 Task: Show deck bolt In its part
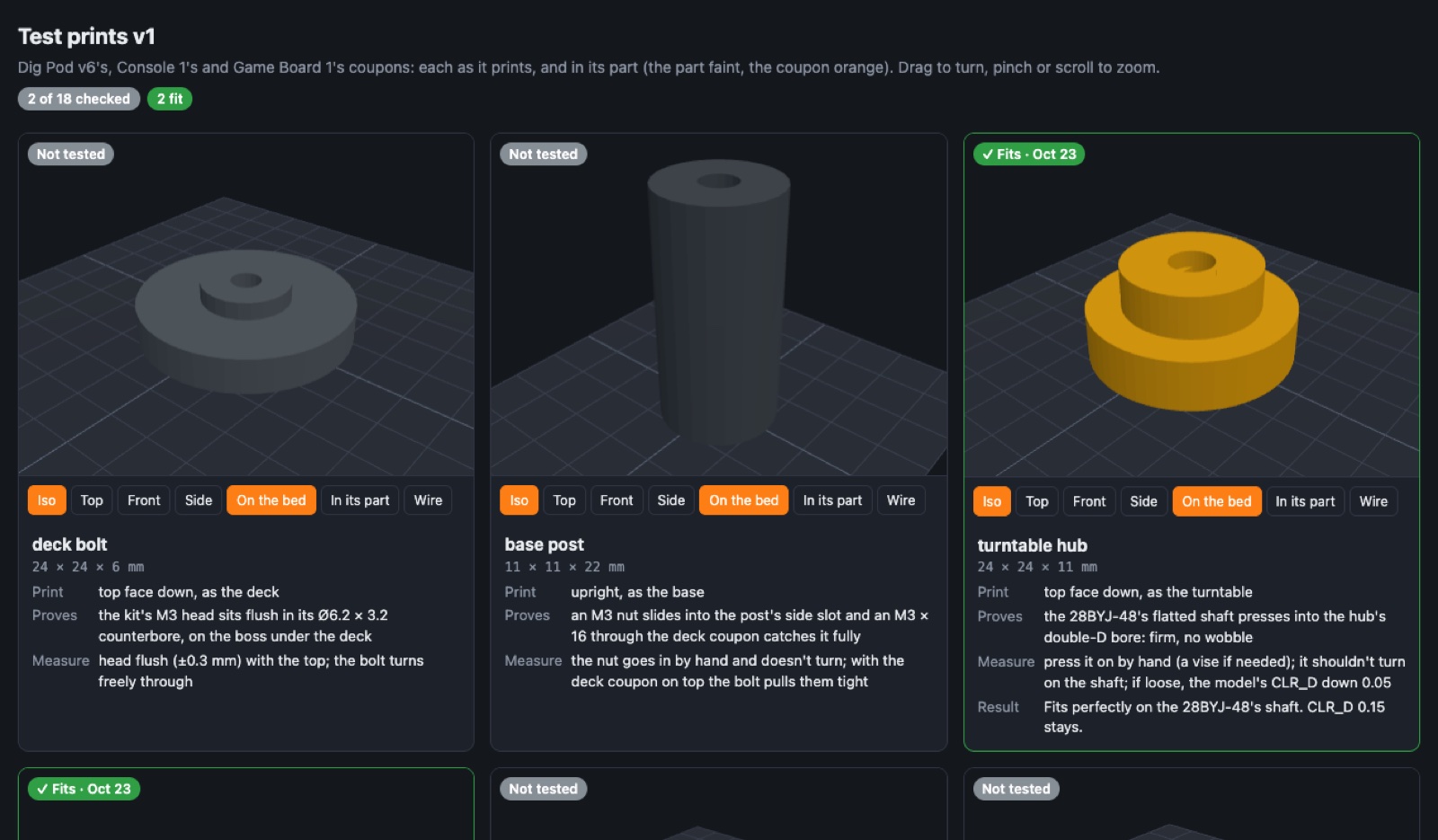click(359, 500)
